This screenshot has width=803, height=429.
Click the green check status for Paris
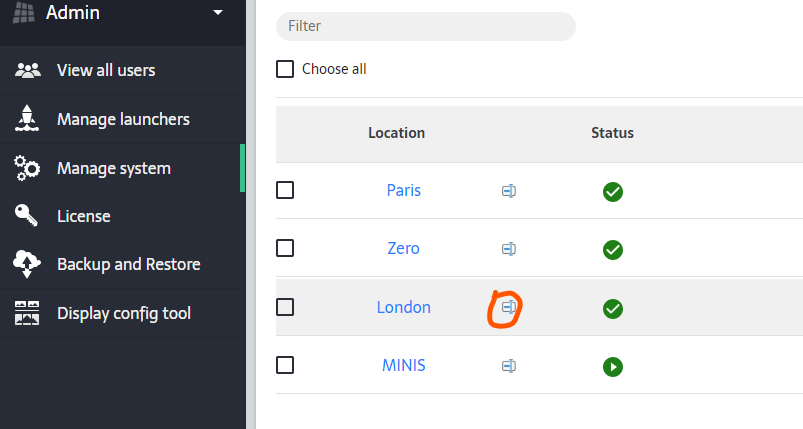coord(613,192)
